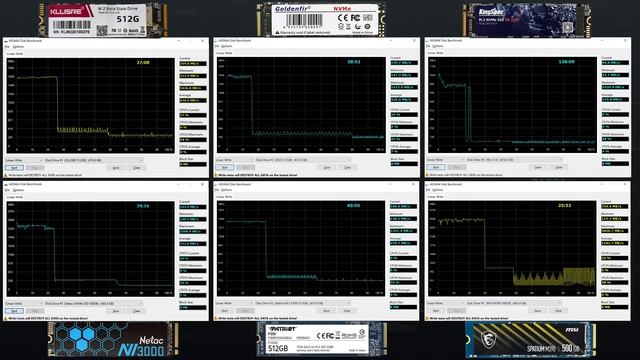Open Options menu in the KingSpec benchmark window

pos(438,46)
